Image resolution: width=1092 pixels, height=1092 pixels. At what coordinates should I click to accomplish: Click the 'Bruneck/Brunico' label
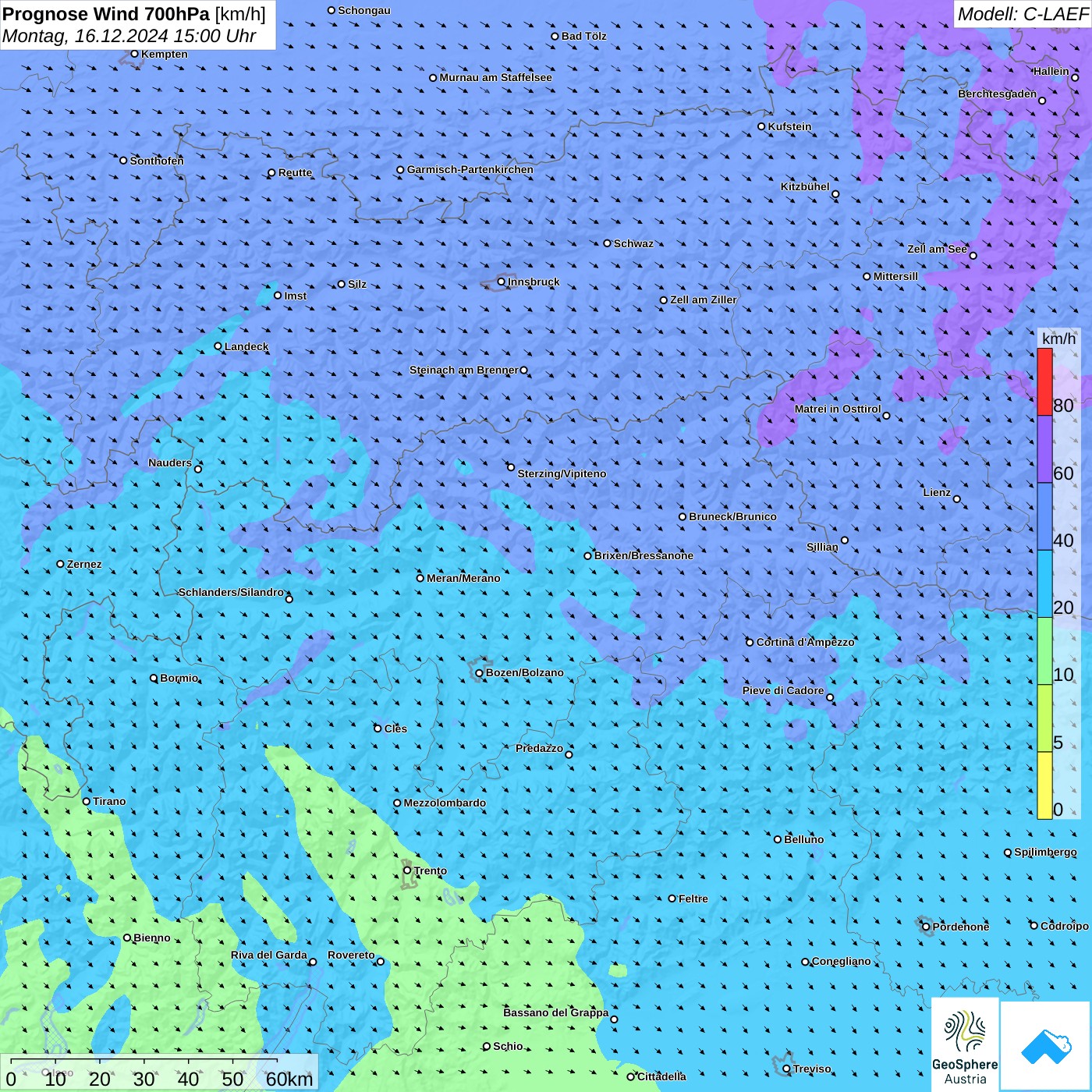(733, 516)
